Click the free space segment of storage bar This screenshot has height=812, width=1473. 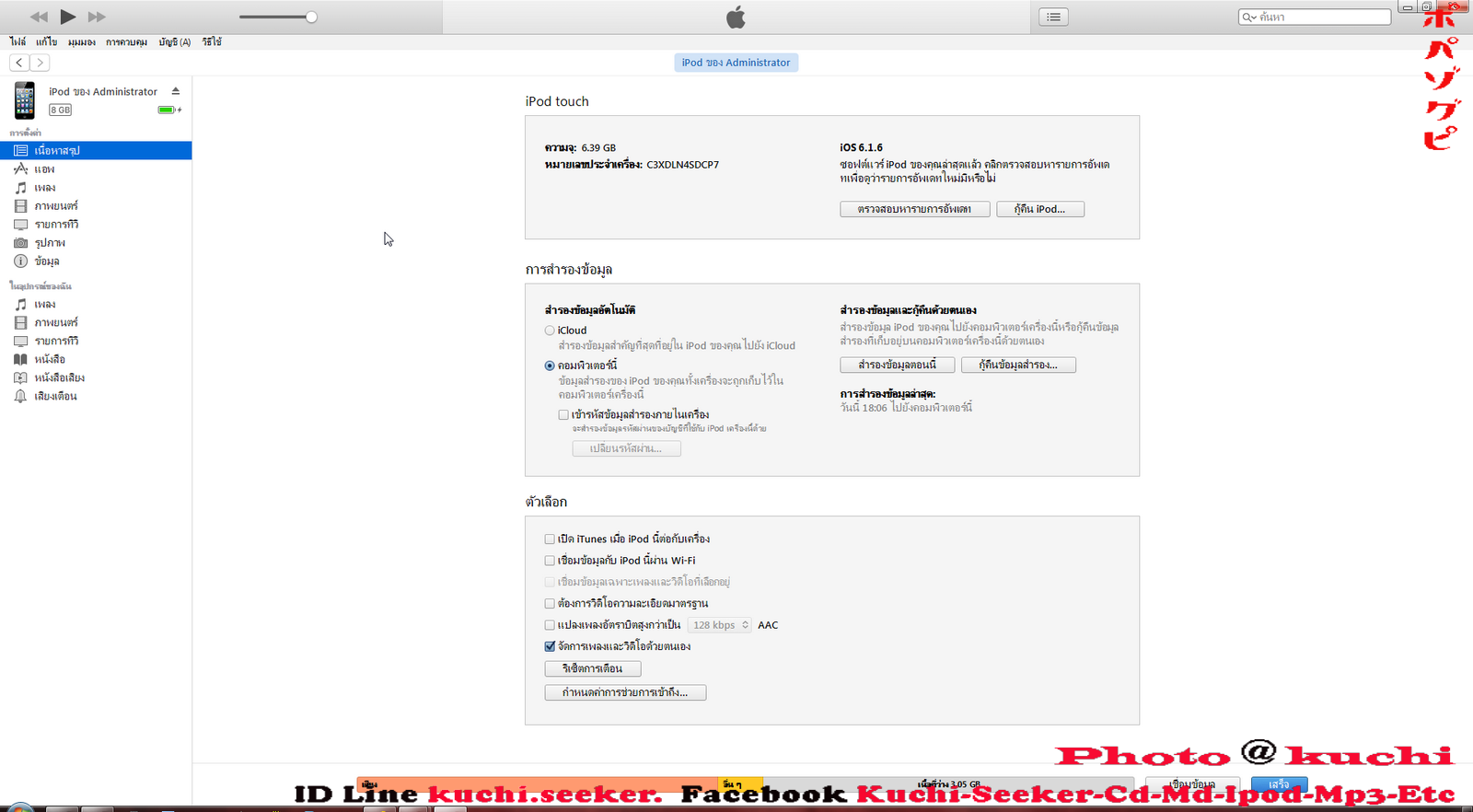pos(948,784)
